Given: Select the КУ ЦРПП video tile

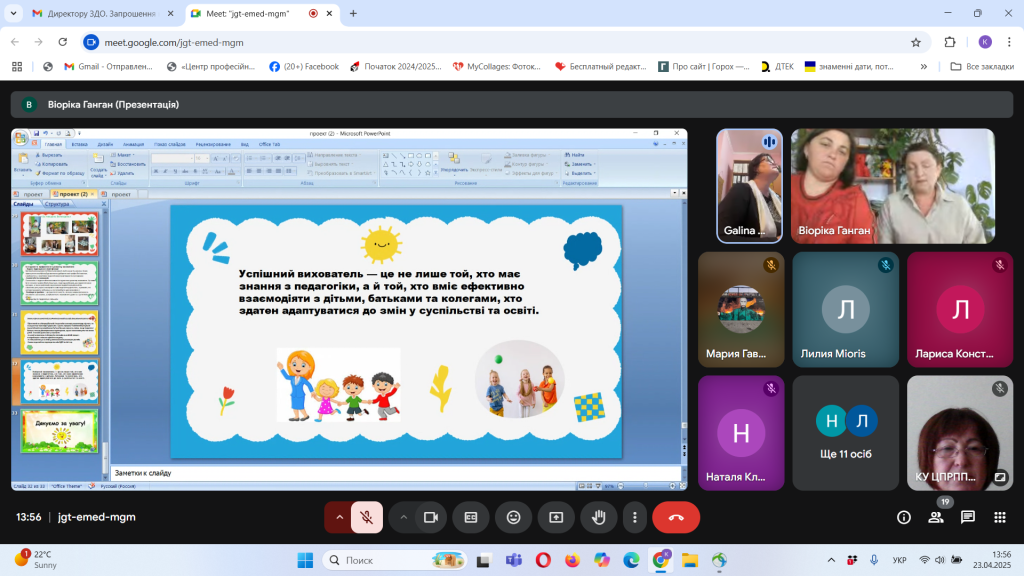Looking at the screenshot, I should 960,433.
